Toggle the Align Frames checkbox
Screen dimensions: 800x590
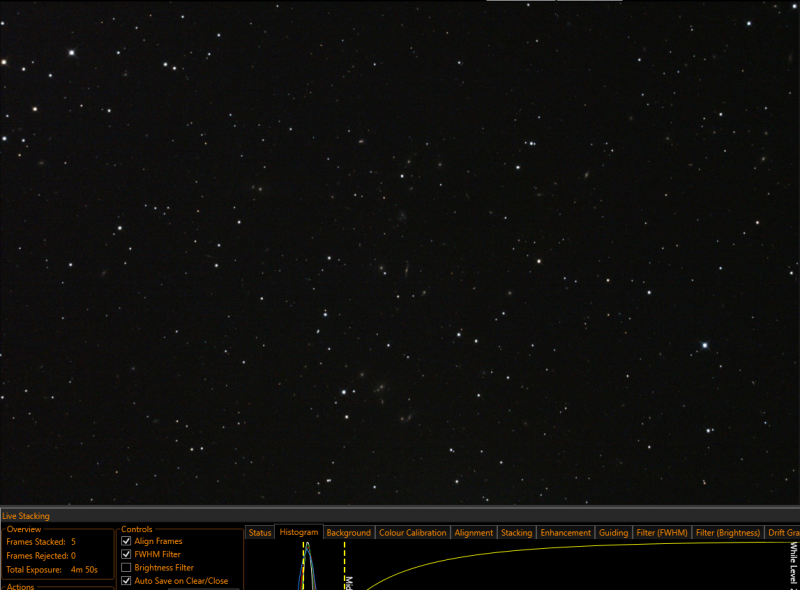(x=126, y=541)
